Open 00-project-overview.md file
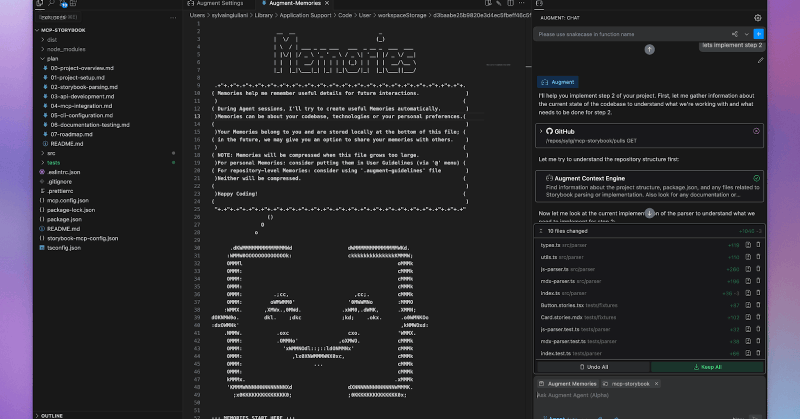The width and height of the screenshot is (800, 419). point(82,68)
